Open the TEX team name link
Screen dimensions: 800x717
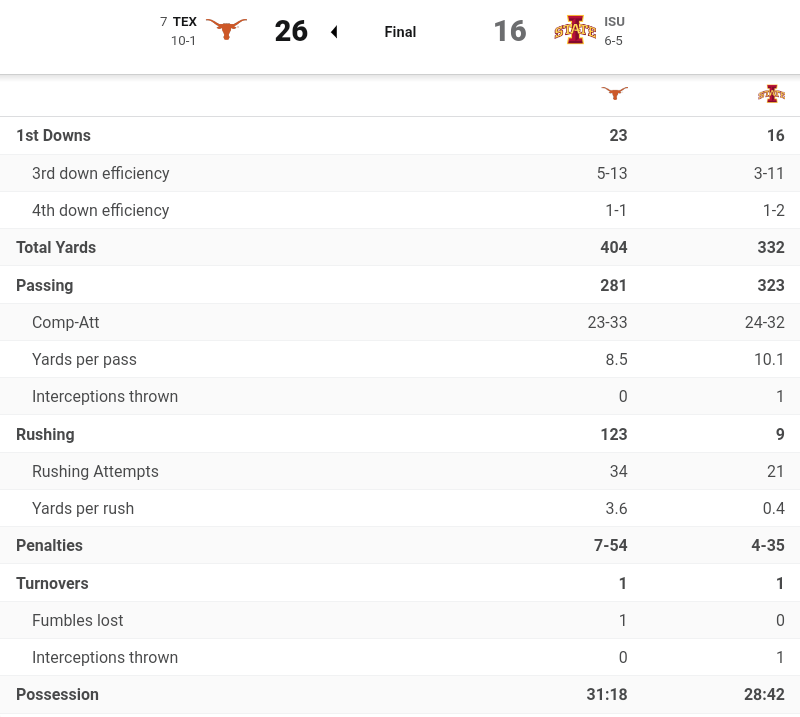185,22
